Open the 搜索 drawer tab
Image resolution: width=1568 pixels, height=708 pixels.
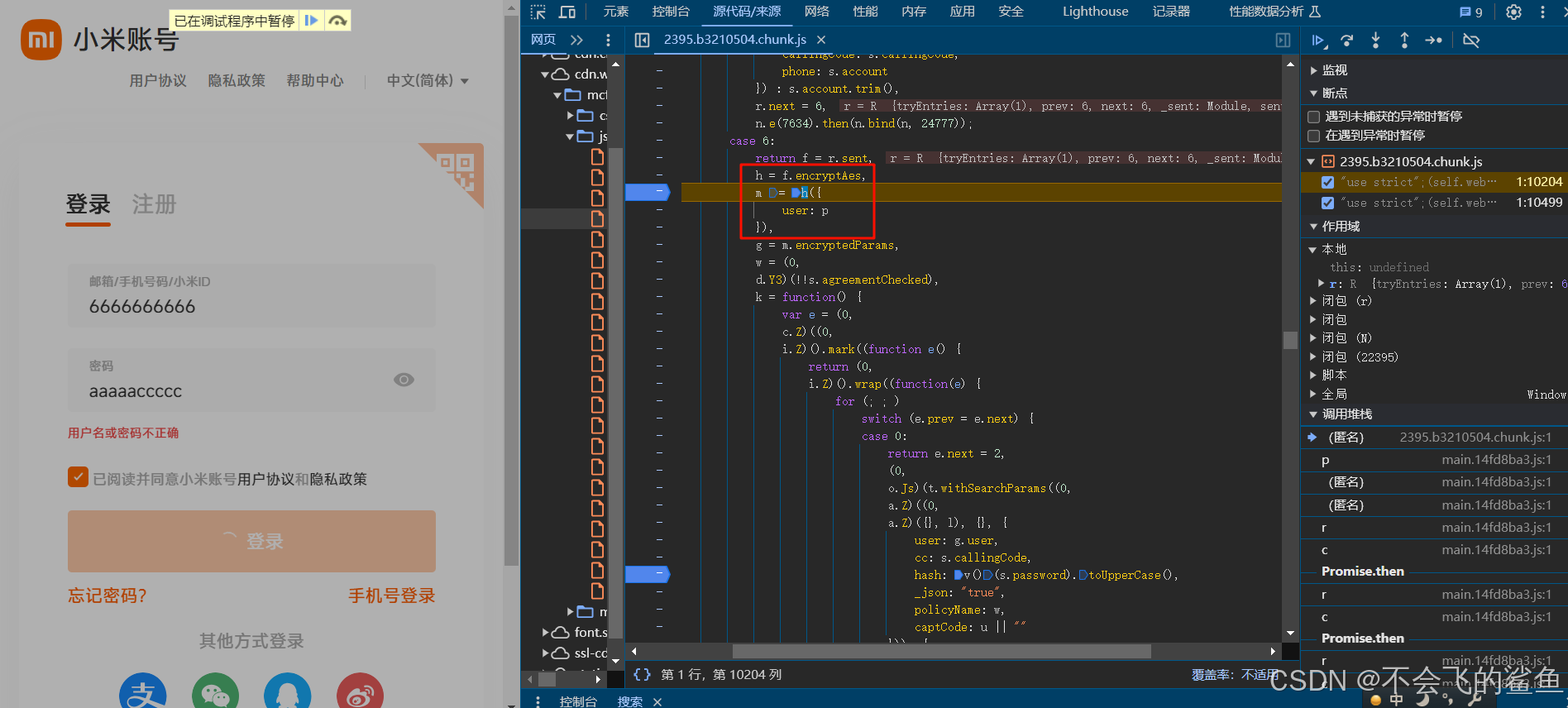630,701
